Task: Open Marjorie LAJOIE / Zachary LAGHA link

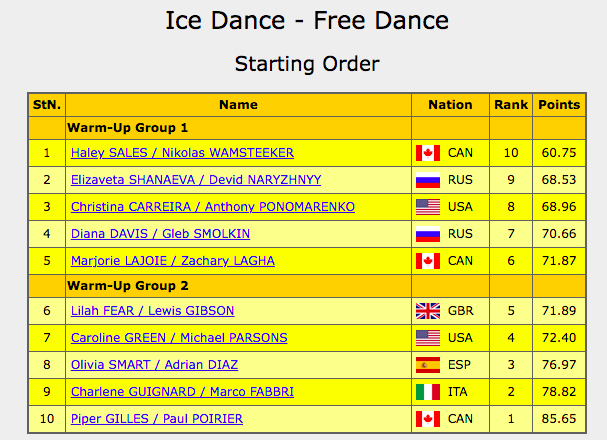Action: tap(173, 261)
